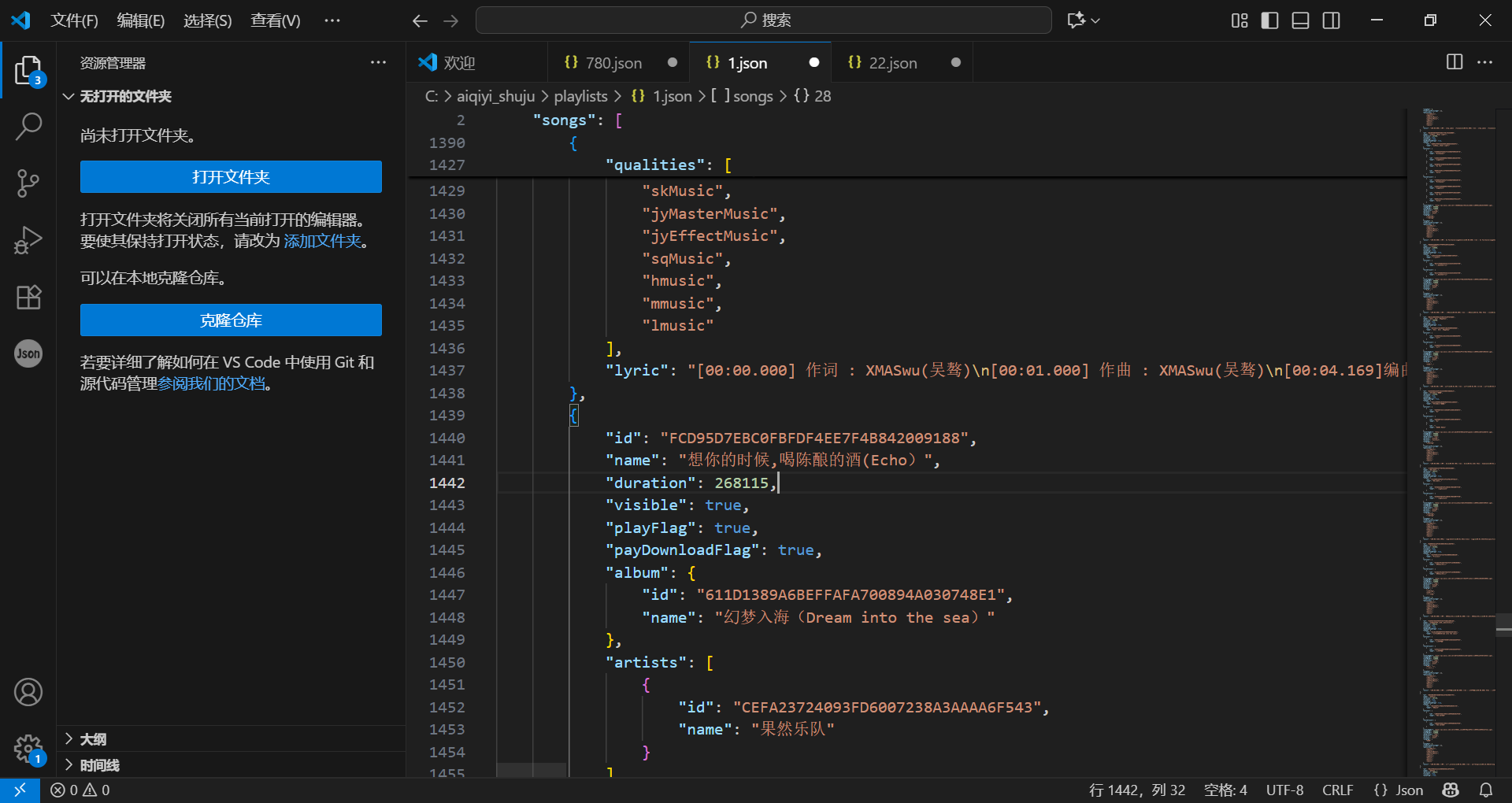Click the 添加文件夹 link

(322, 241)
